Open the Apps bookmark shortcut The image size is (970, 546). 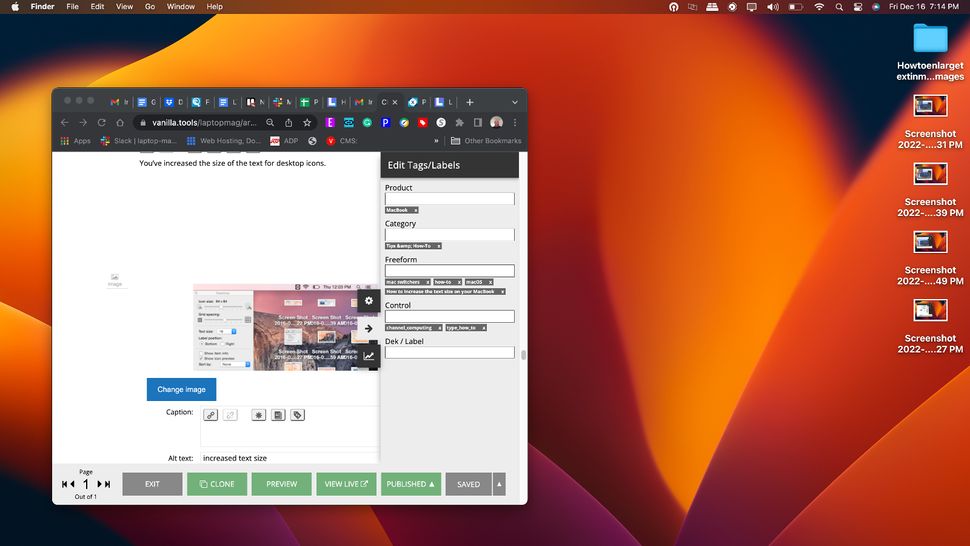[x=75, y=141]
